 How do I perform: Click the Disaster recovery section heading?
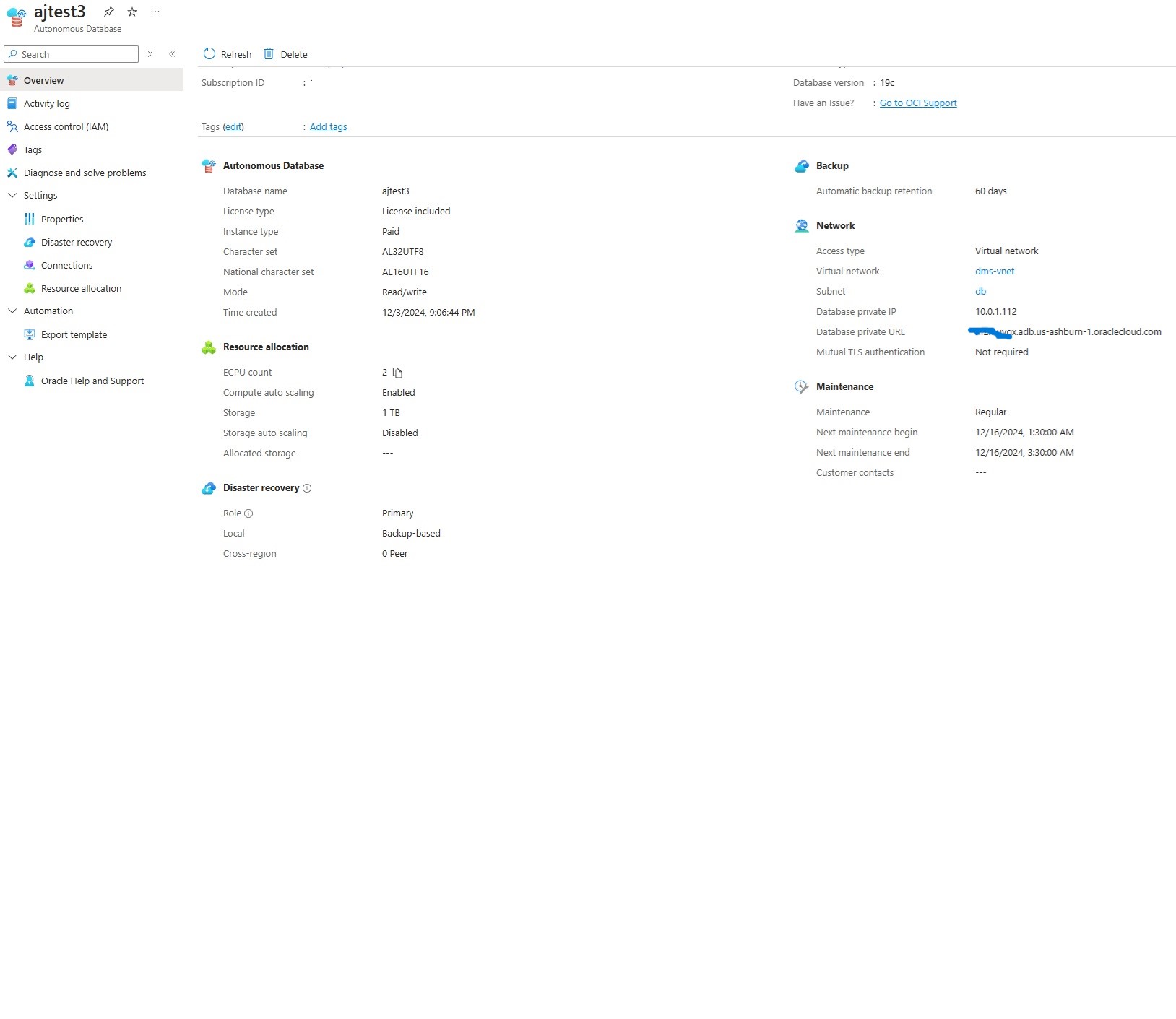(261, 488)
